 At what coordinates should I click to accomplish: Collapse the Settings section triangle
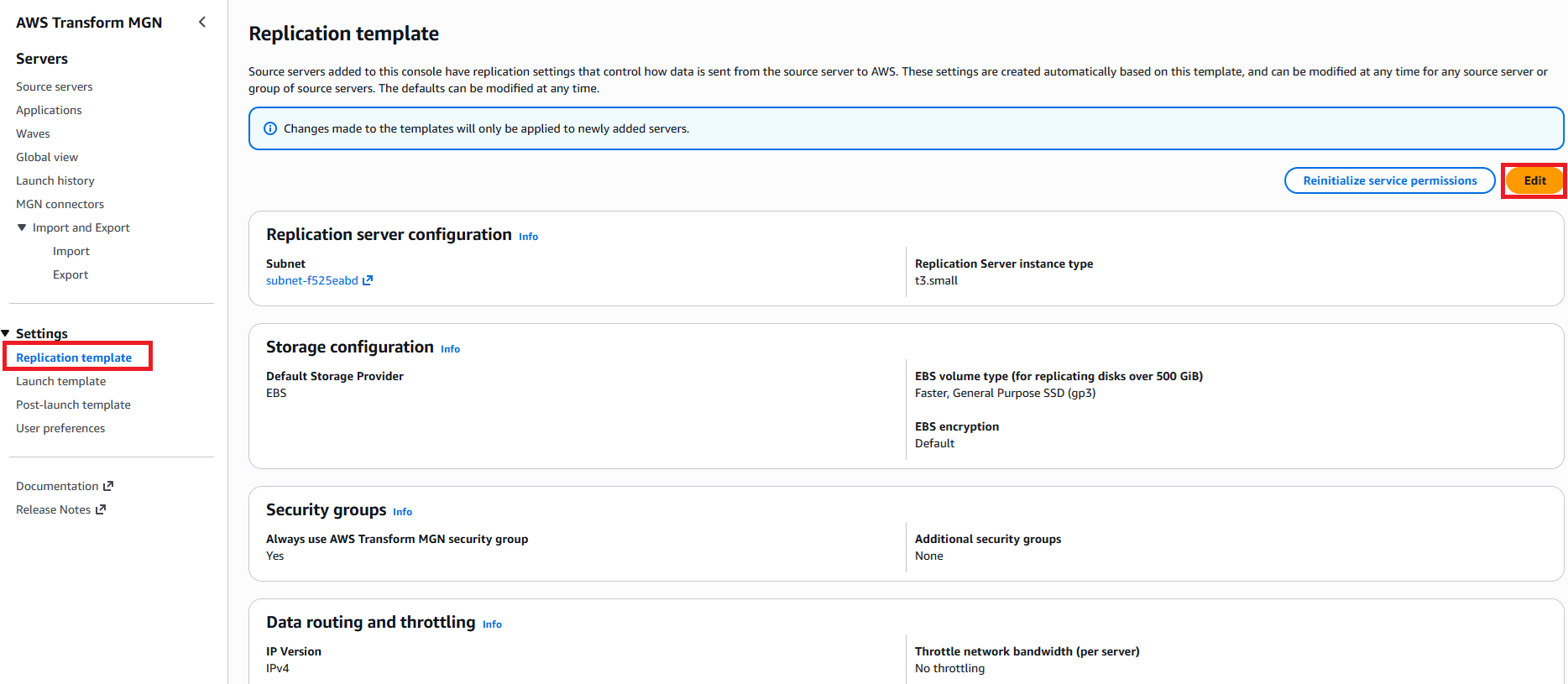tap(6, 333)
